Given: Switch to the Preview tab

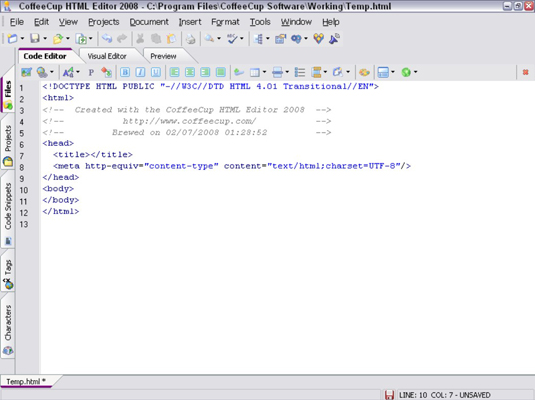Looking at the screenshot, I should click(x=163, y=56).
